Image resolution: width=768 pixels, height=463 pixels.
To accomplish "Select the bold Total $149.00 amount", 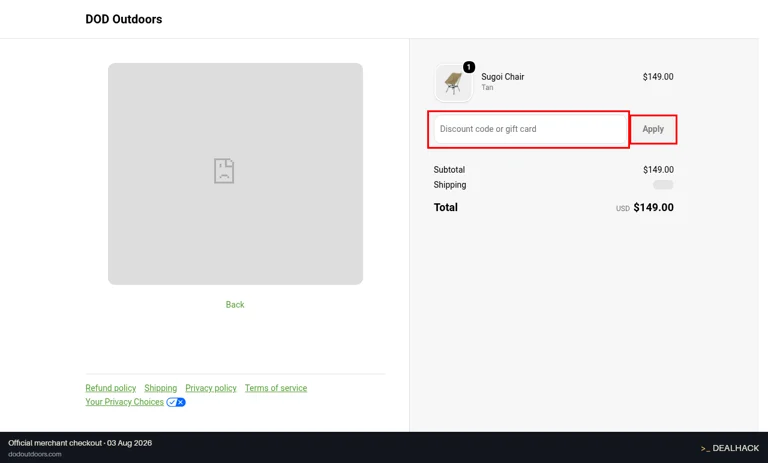I will [x=653, y=207].
